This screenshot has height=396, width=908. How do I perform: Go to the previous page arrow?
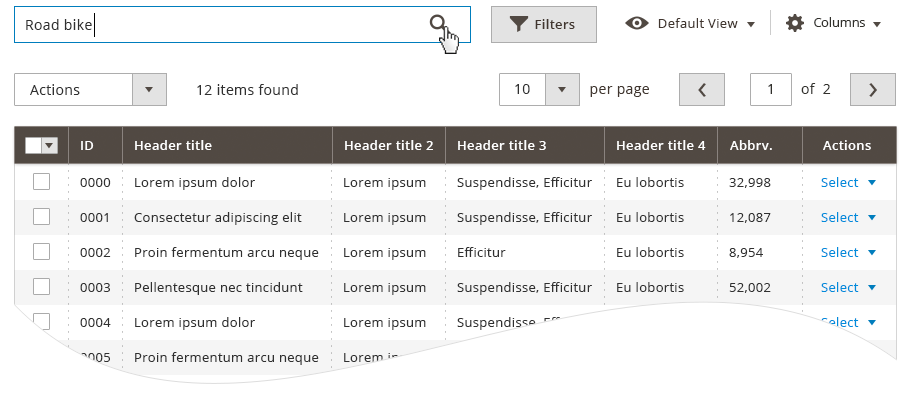(702, 90)
